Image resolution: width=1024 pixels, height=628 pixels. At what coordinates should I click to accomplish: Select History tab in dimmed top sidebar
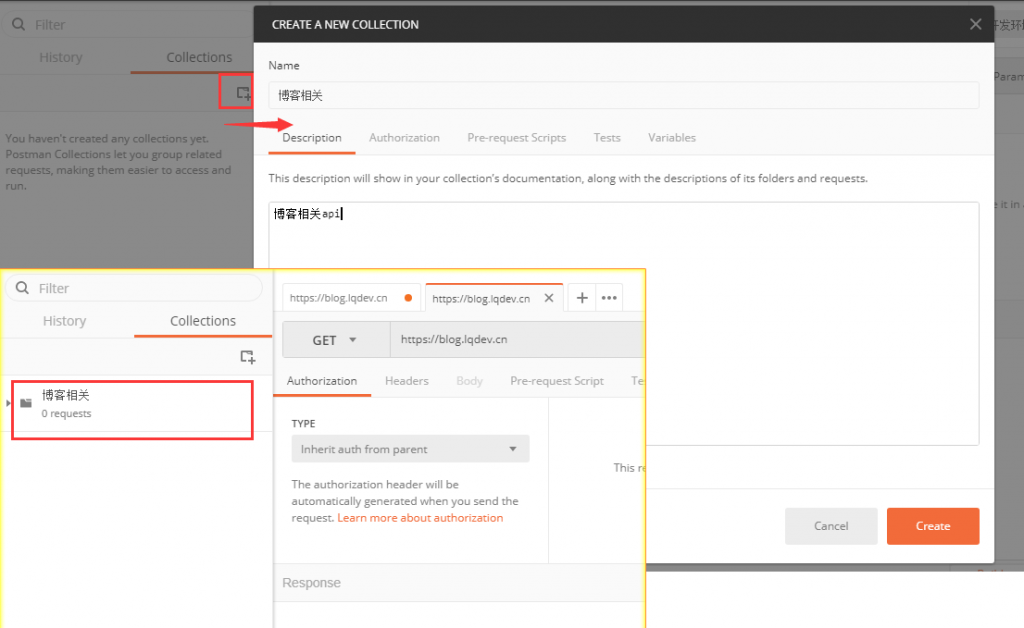61,57
